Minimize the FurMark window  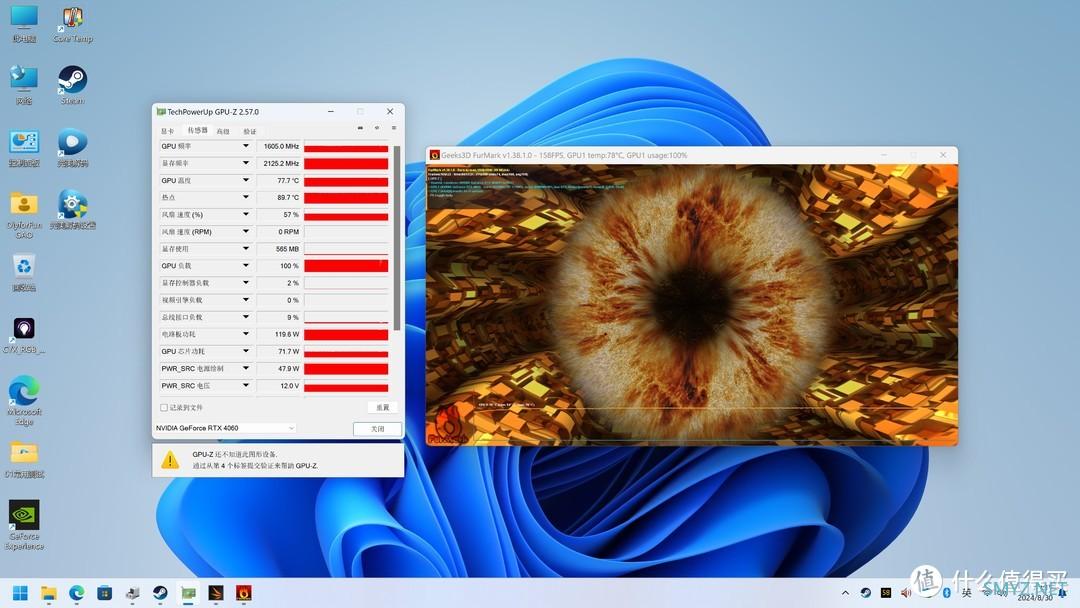[x=884, y=155]
